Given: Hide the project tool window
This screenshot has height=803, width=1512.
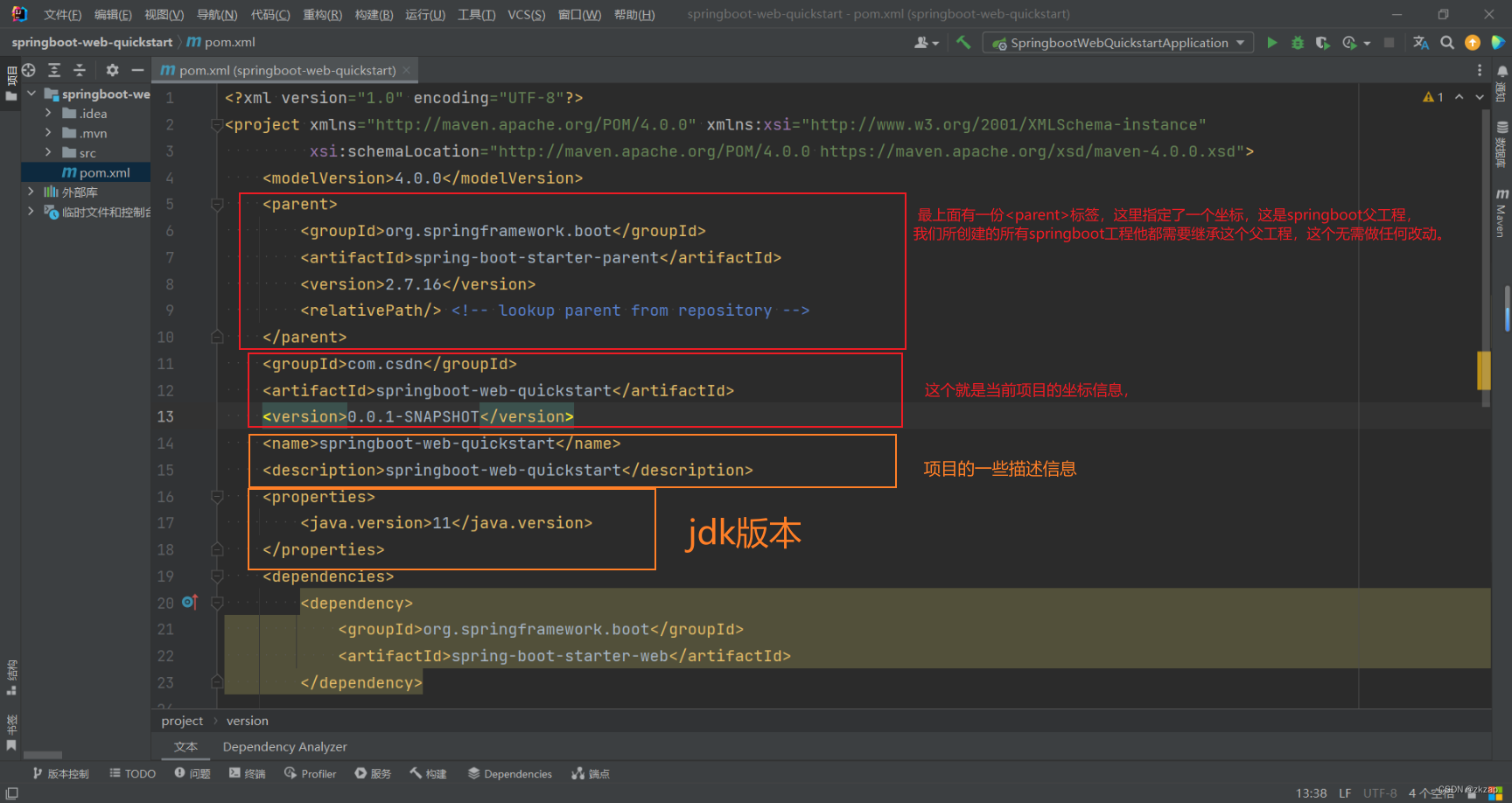Looking at the screenshot, I should 137,70.
